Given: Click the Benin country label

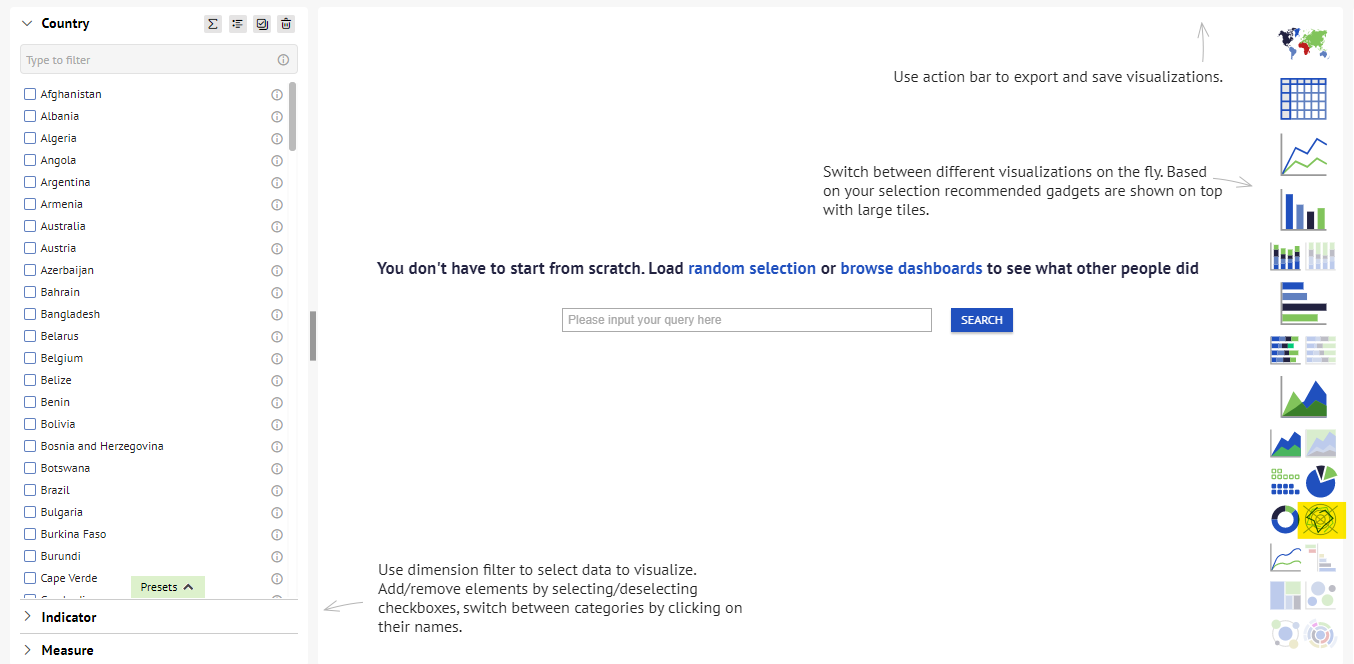Looking at the screenshot, I should pyautogui.click(x=56, y=402).
